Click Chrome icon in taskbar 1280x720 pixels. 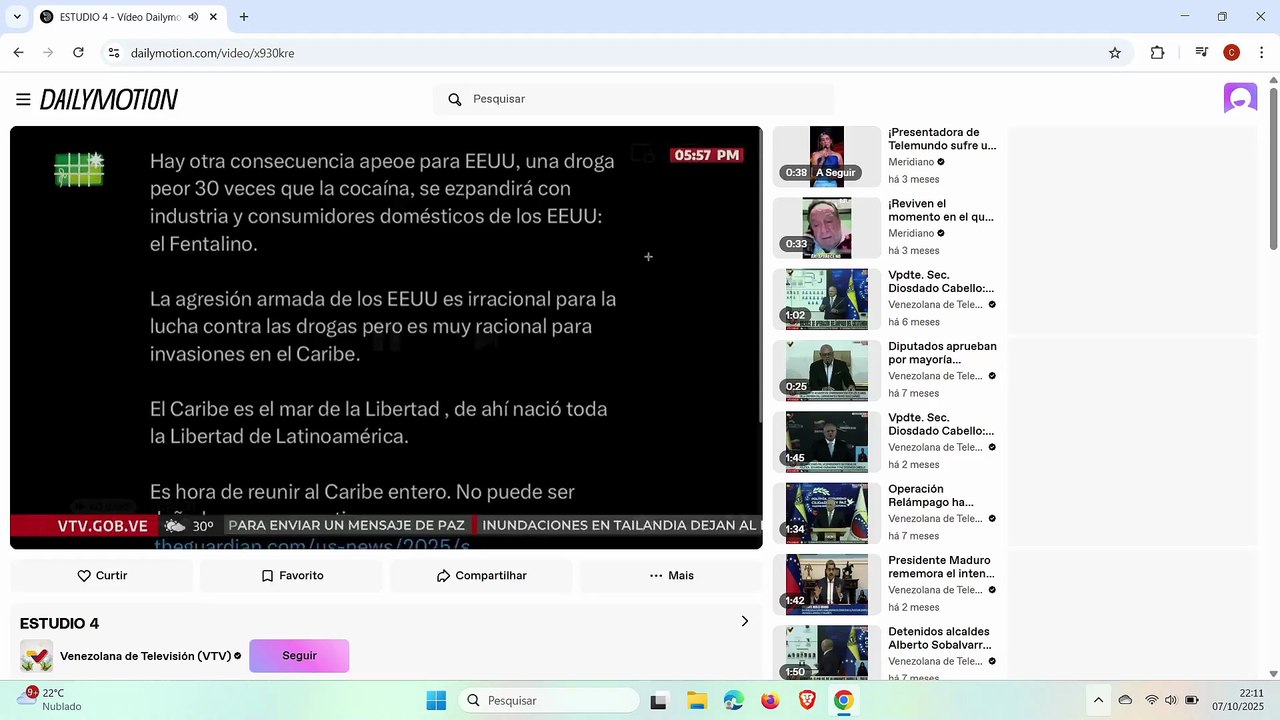coord(844,701)
